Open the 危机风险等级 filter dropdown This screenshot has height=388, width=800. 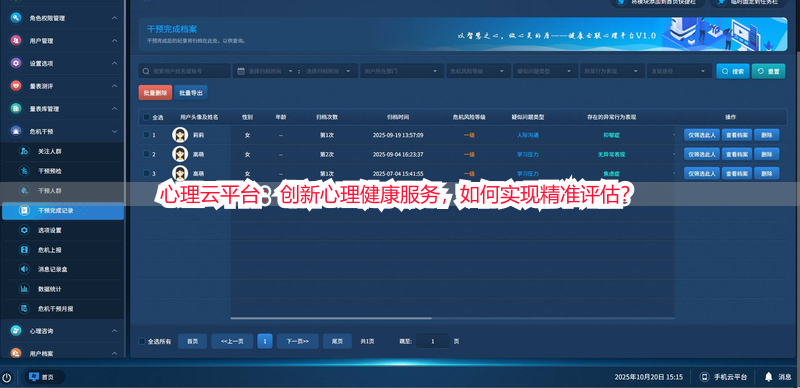click(x=478, y=71)
